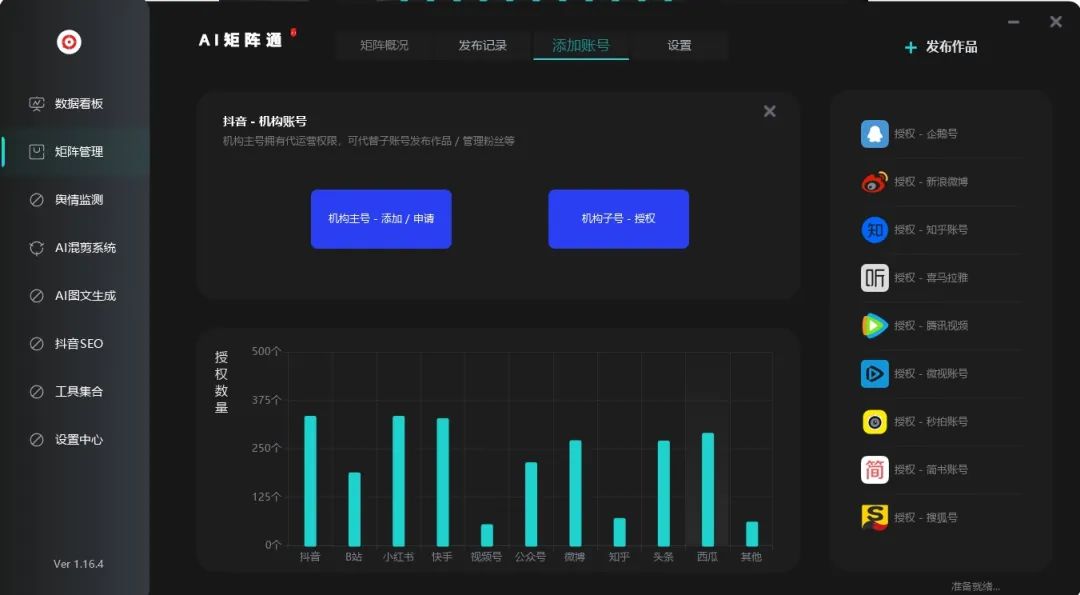The height and width of the screenshot is (595, 1080).
Task: Click the Ver 1.16.4 version text
Action: (x=79, y=564)
